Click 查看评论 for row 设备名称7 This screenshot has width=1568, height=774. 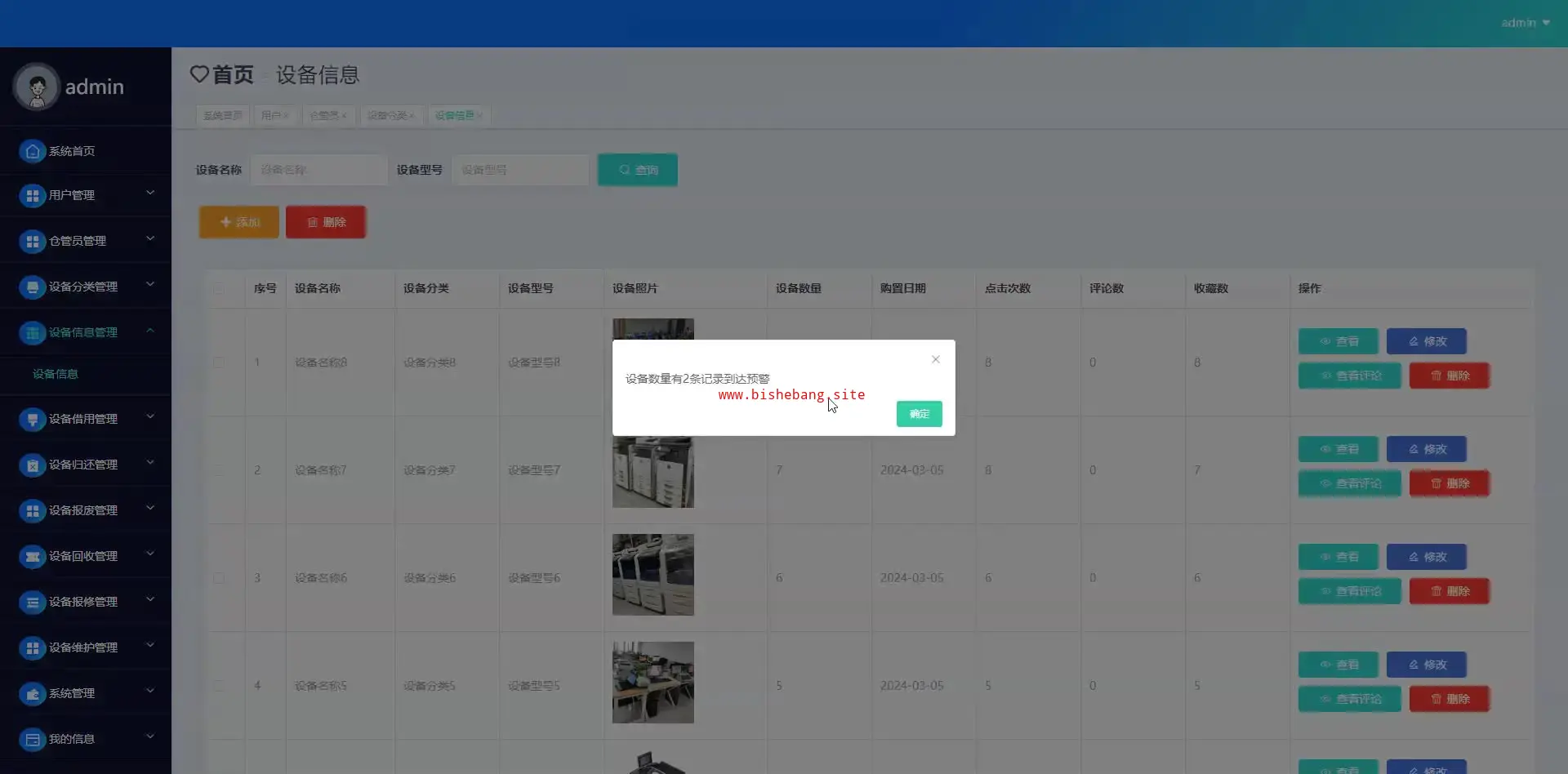click(1349, 483)
